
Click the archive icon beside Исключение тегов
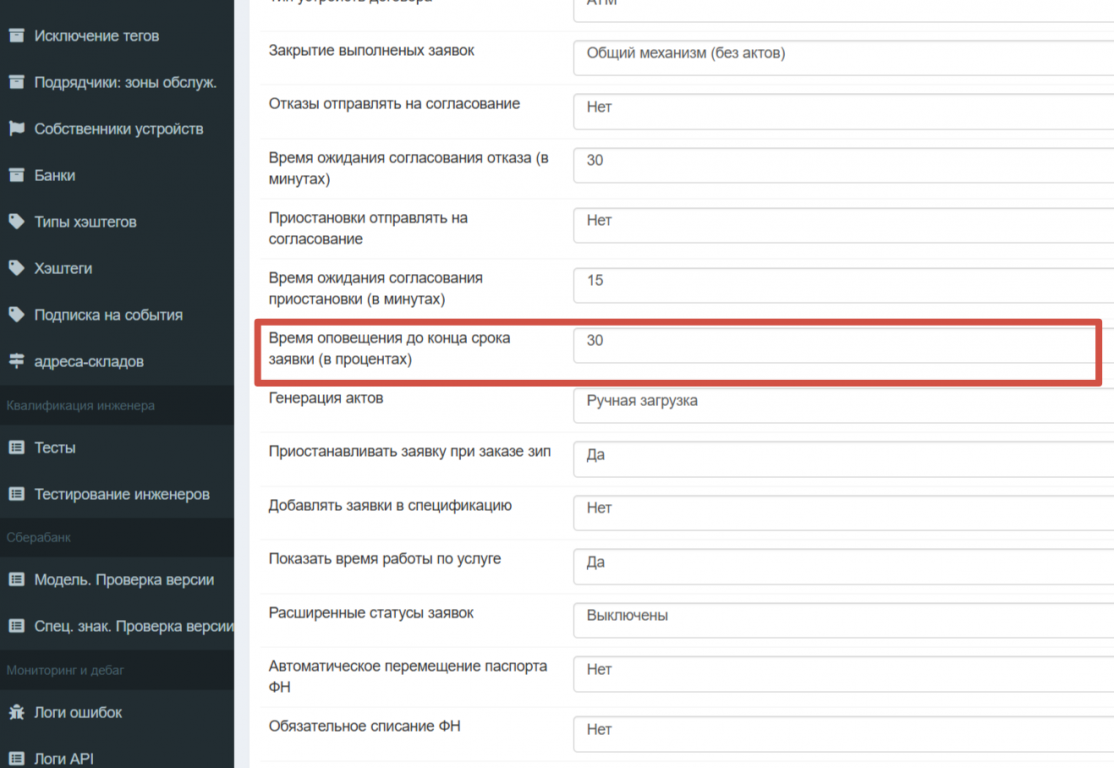16,36
